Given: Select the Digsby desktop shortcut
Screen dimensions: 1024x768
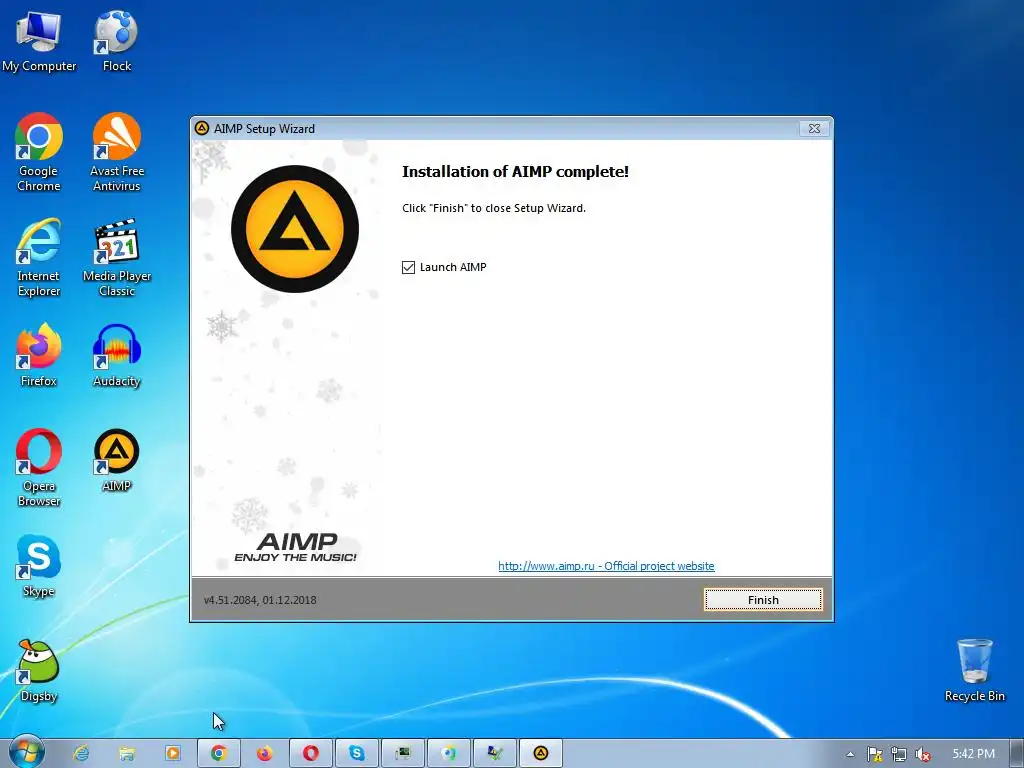Looking at the screenshot, I should click(39, 671).
